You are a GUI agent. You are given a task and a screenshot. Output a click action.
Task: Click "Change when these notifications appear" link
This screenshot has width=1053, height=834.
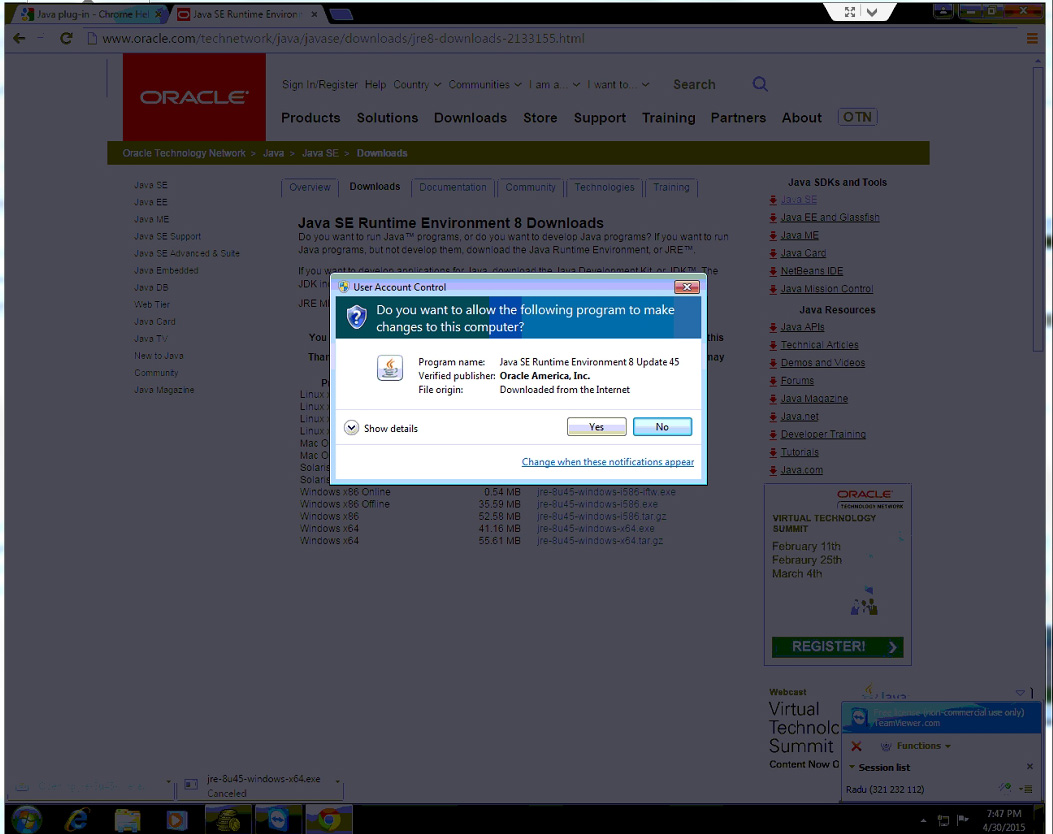pos(608,462)
